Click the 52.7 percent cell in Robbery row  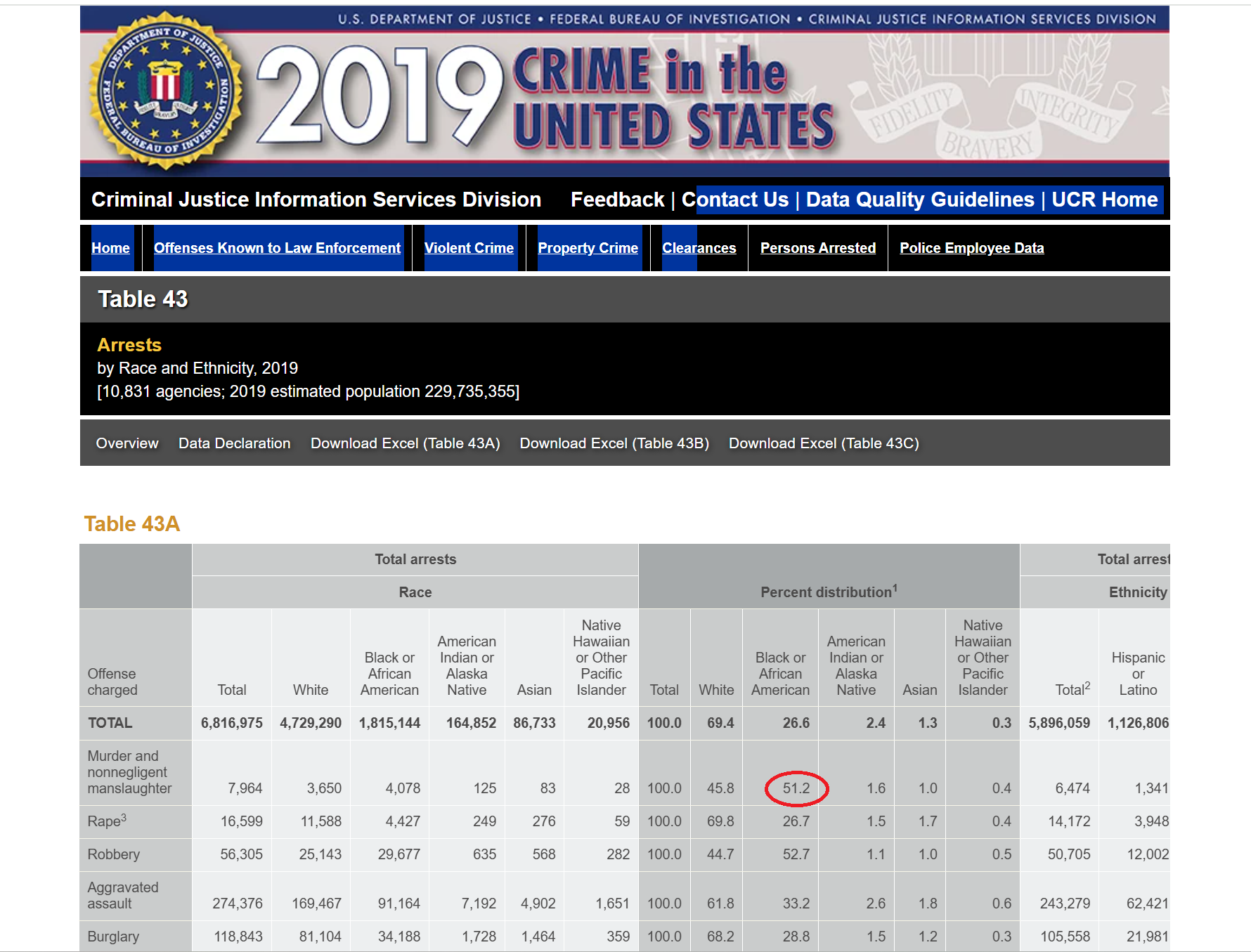[796, 854]
